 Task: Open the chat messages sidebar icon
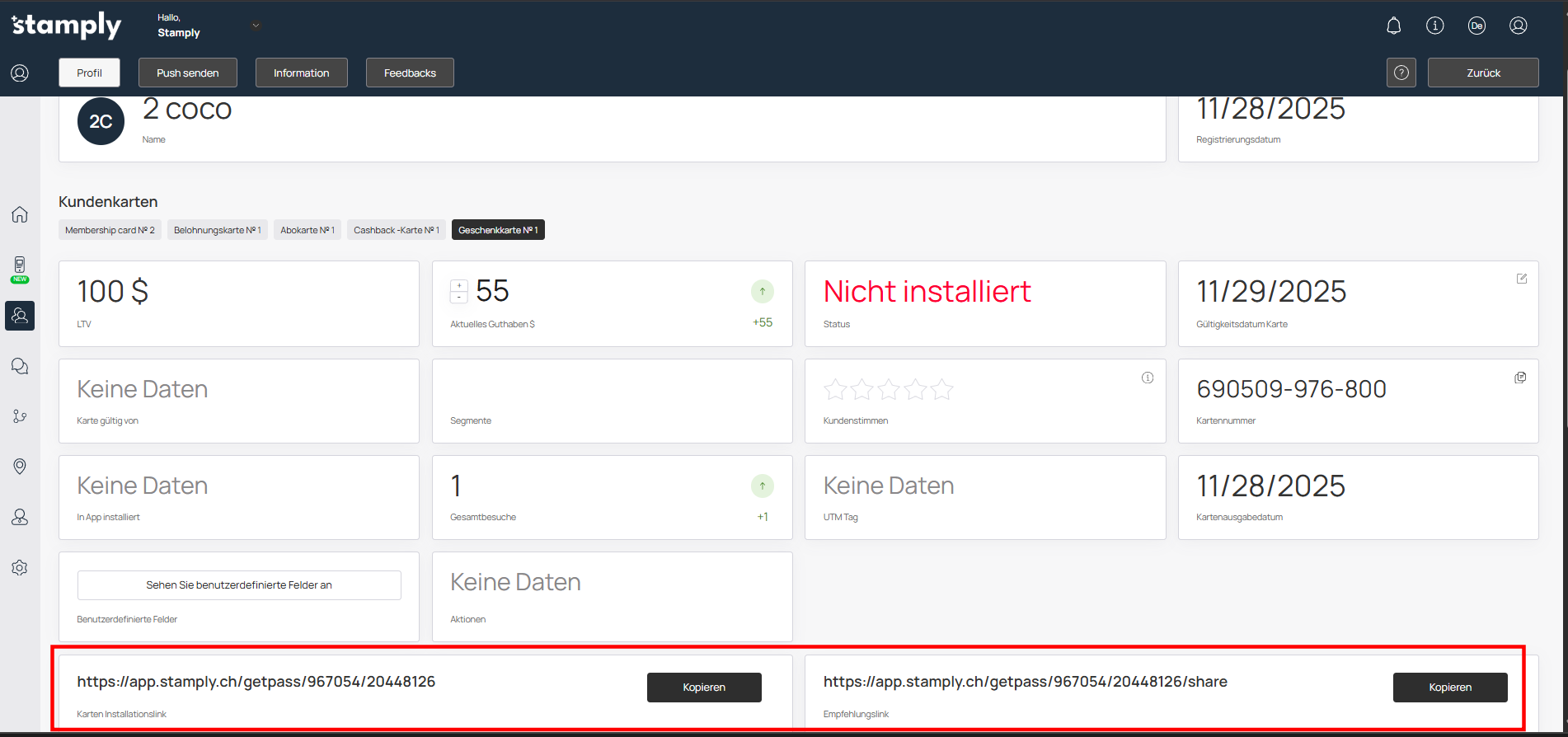click(x=20, y=366)
